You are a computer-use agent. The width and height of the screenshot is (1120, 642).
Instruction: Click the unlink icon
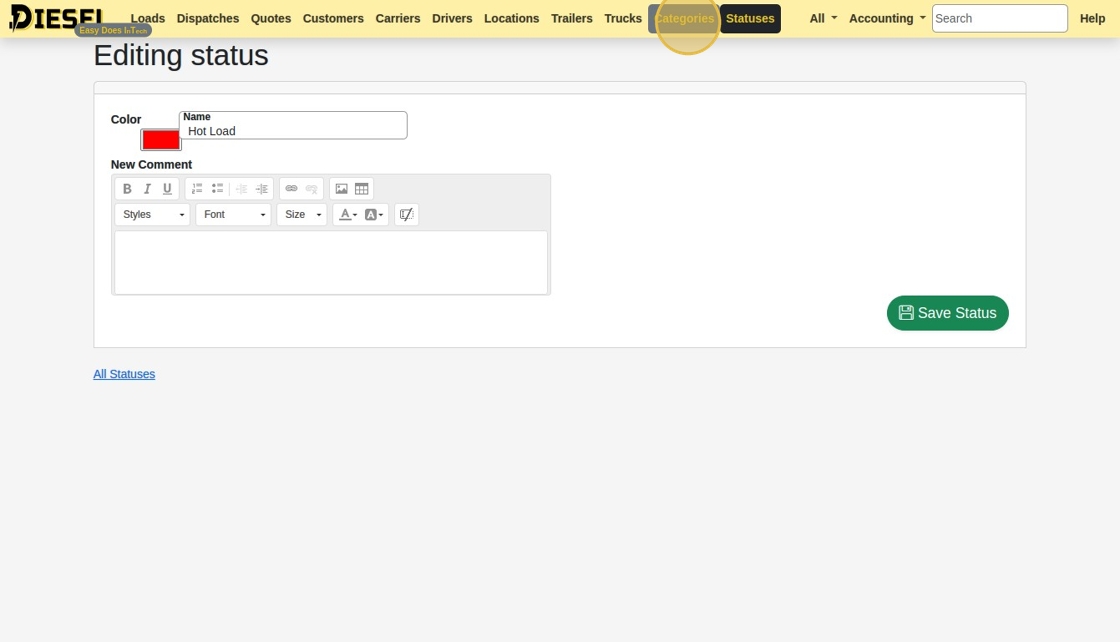311,189
